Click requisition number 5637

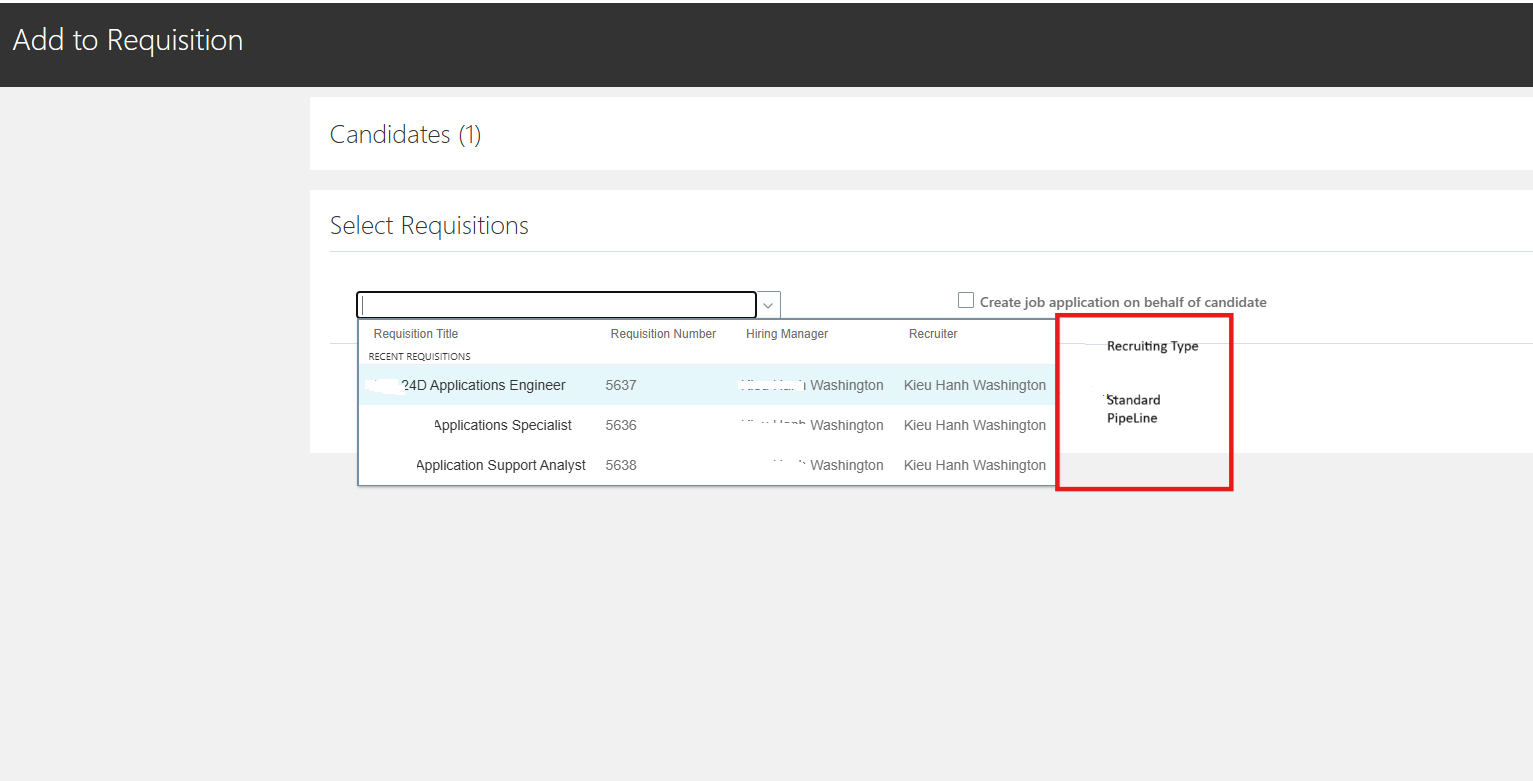pyautogui.click(x=621, y=385)
